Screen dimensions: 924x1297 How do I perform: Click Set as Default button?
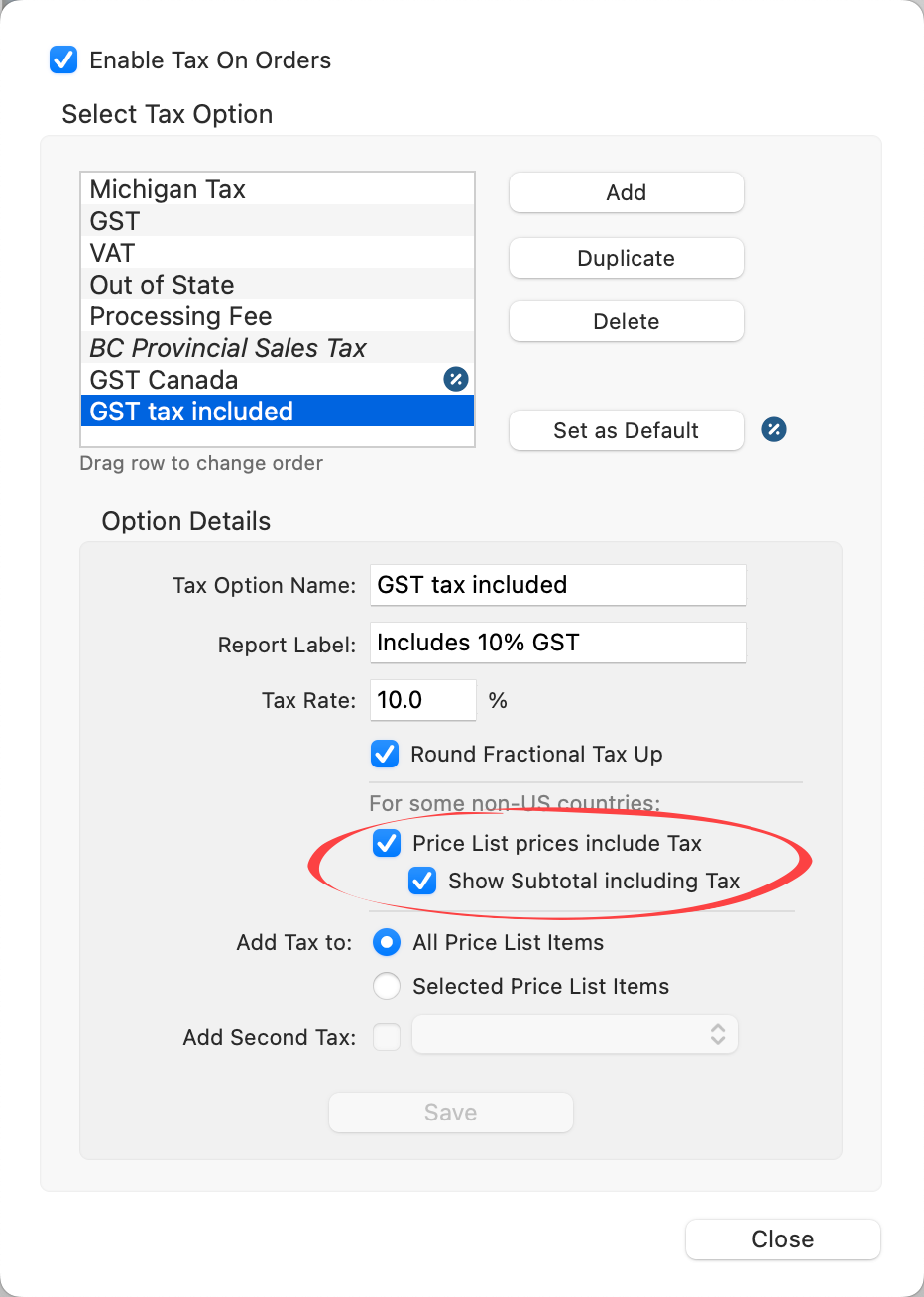tap(626, 430)
